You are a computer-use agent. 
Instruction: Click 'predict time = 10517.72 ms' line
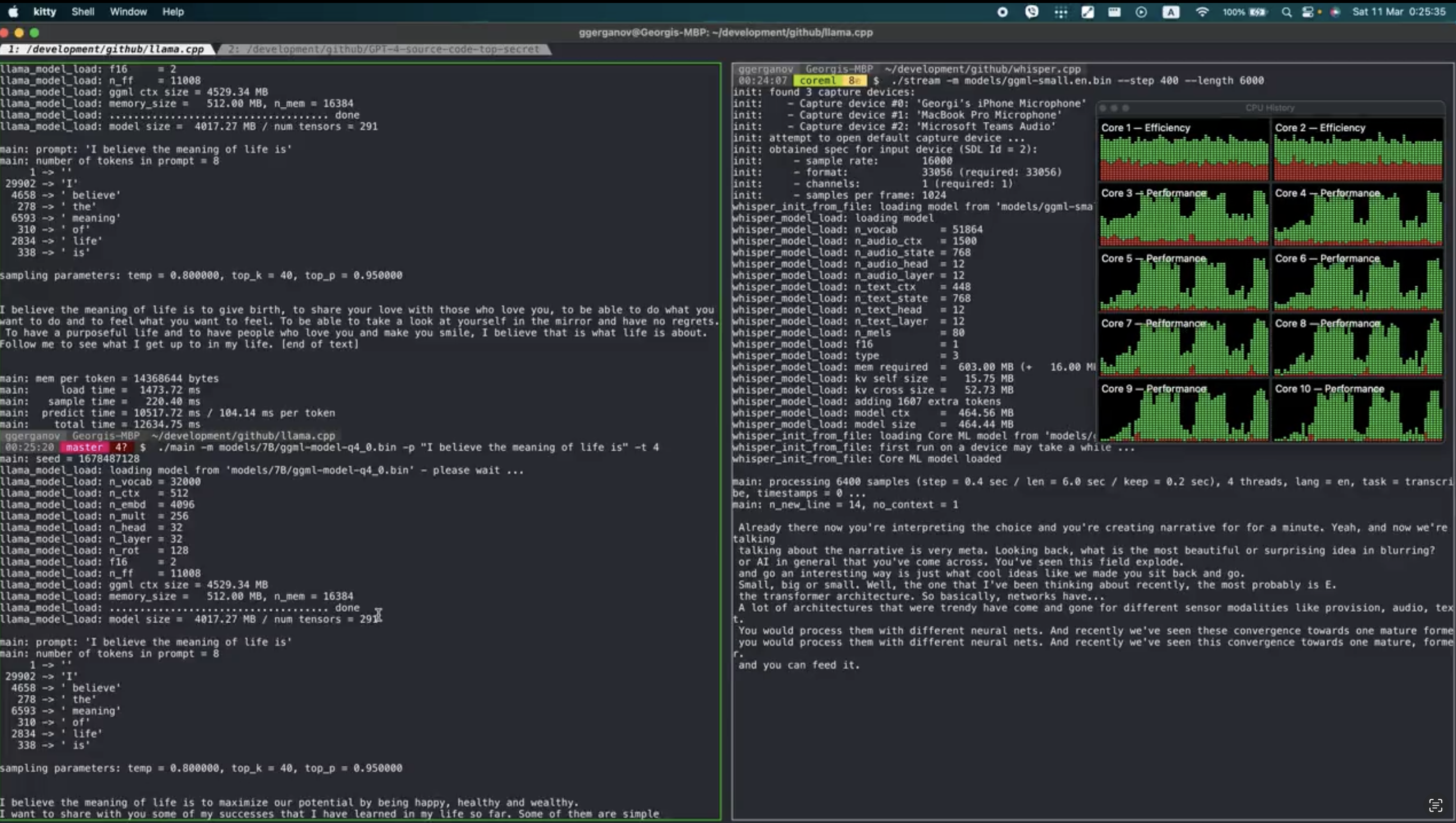pyautogui.click(x=167, y=412)
